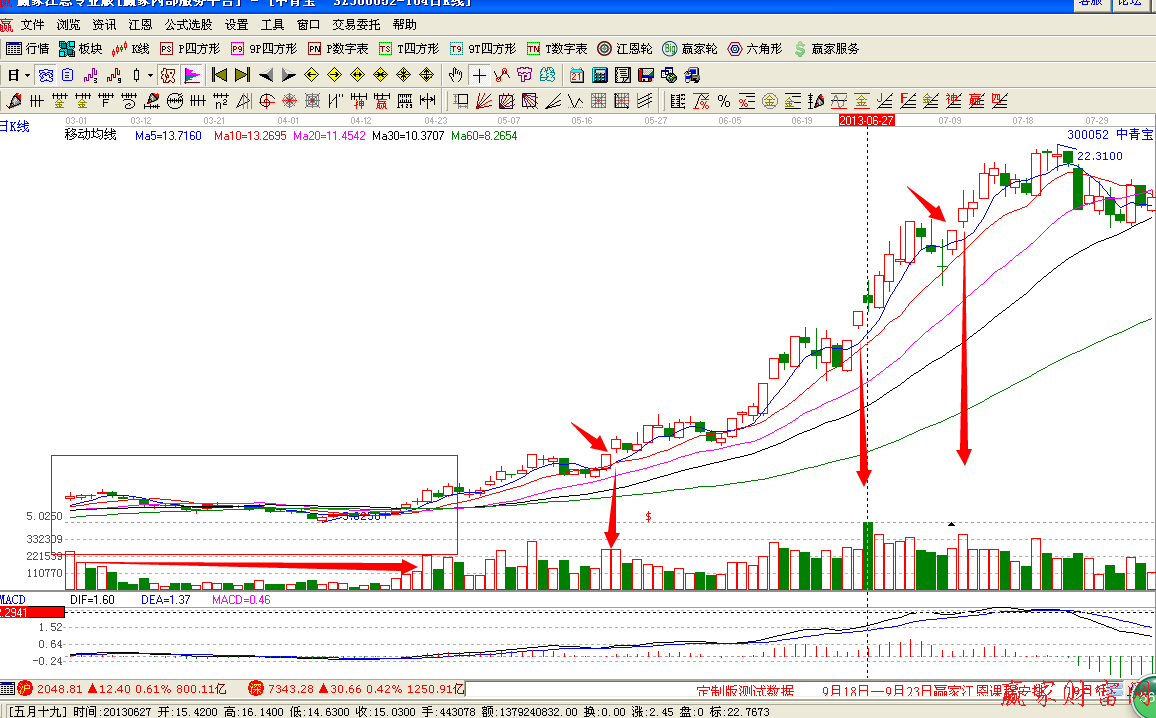Screen dimensions: 1156x718
Task: Select the red pencil drawing tool
Action: (x=13, y=100)
